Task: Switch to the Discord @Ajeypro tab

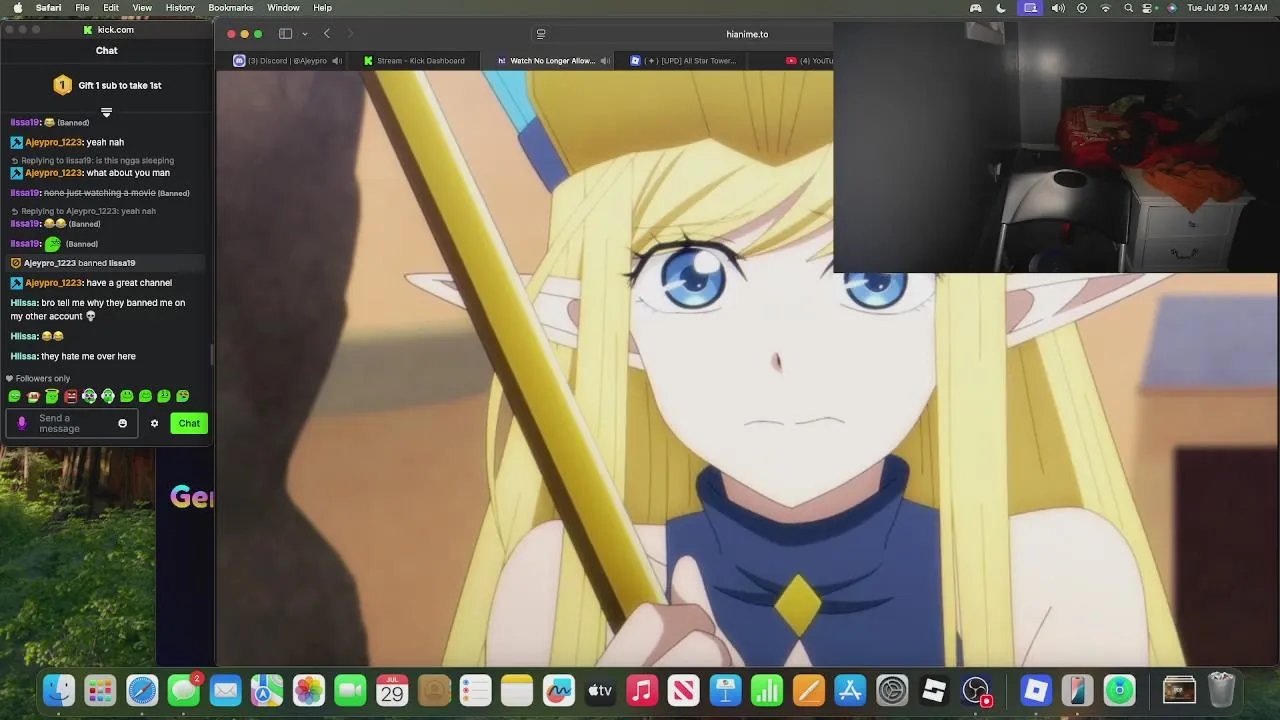Action: pyautogui.click(x=281, y=61)
